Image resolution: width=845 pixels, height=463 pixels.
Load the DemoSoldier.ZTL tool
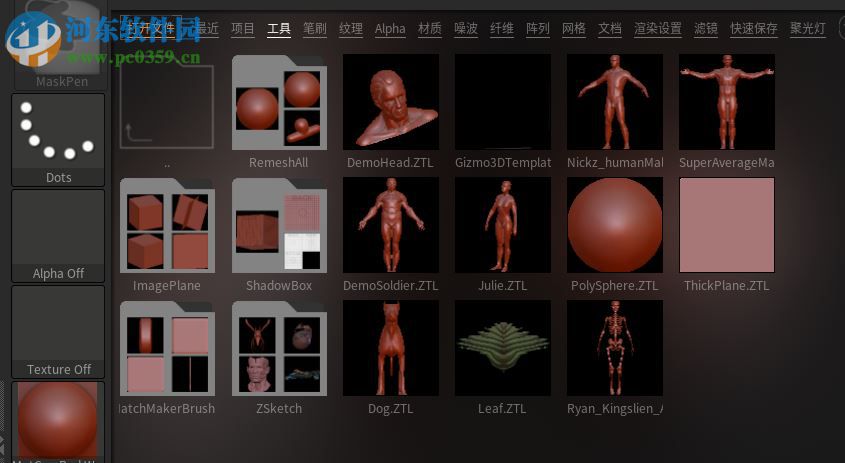(391, 225)
